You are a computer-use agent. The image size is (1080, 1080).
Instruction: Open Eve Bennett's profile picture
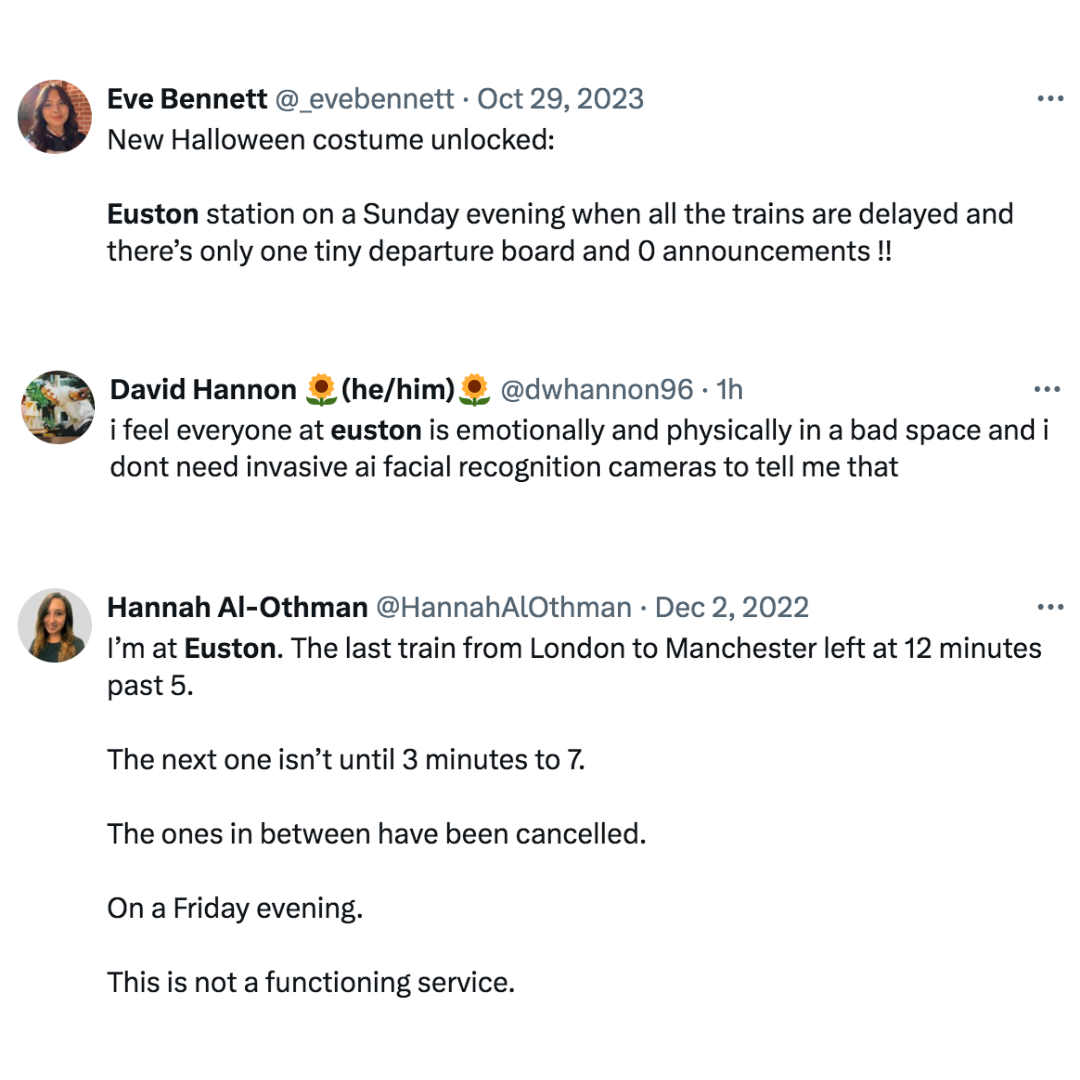pyautogui.click(x=54, y=116)
